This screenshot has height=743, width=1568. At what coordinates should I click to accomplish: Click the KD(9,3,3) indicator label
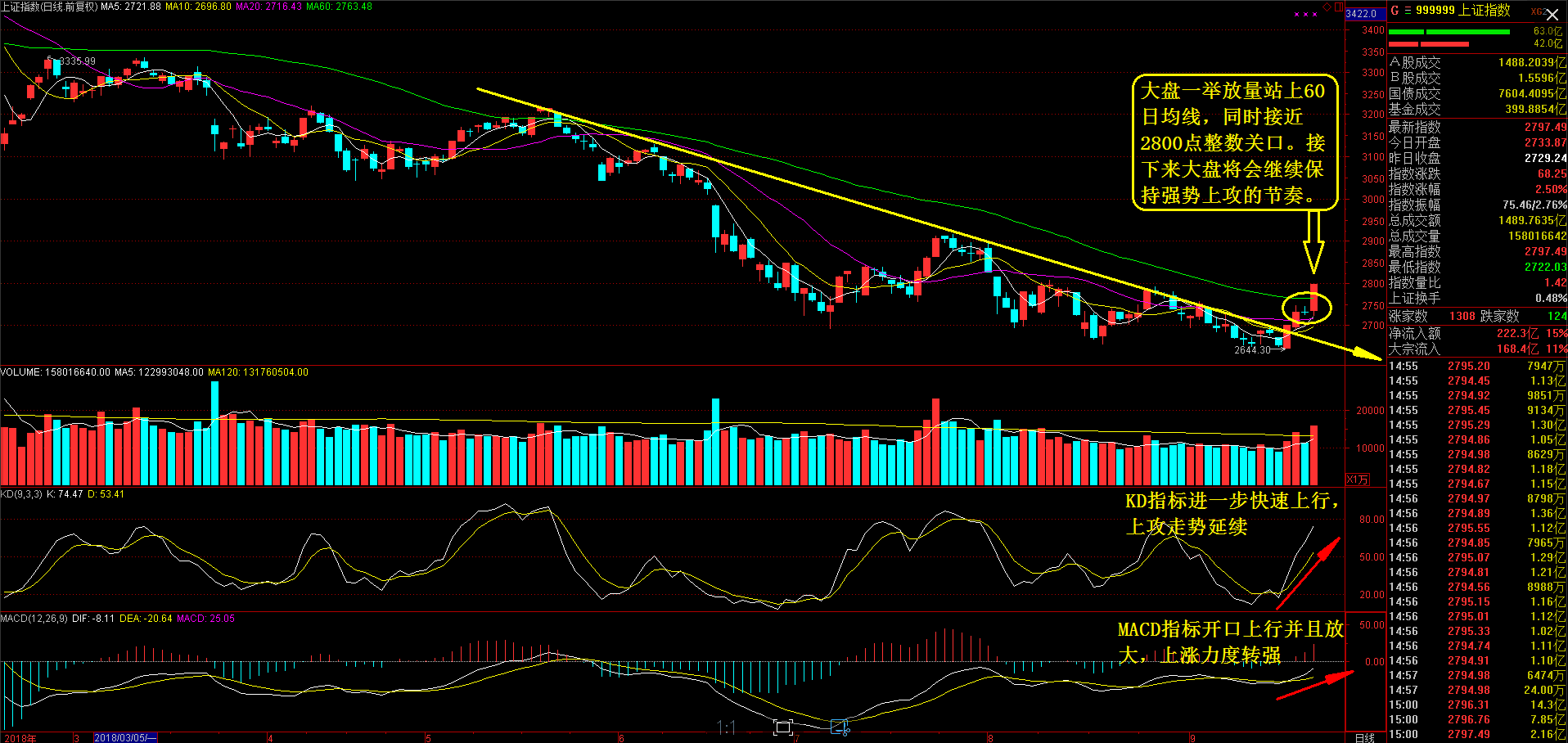tap(22, 494)
